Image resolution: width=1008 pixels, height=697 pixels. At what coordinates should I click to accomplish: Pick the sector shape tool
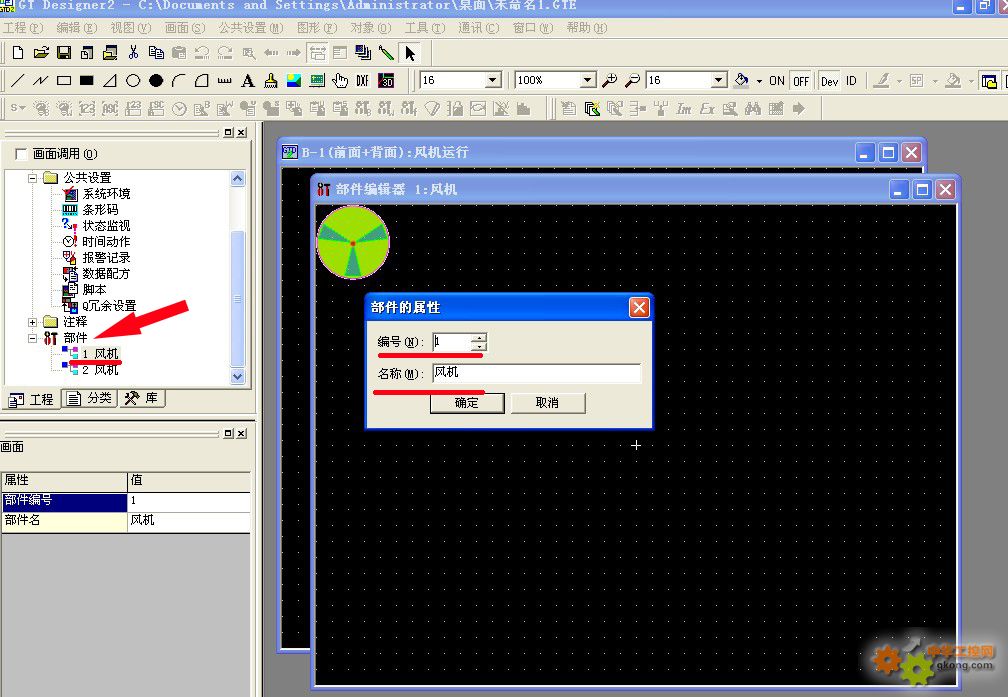pos(202,81)
